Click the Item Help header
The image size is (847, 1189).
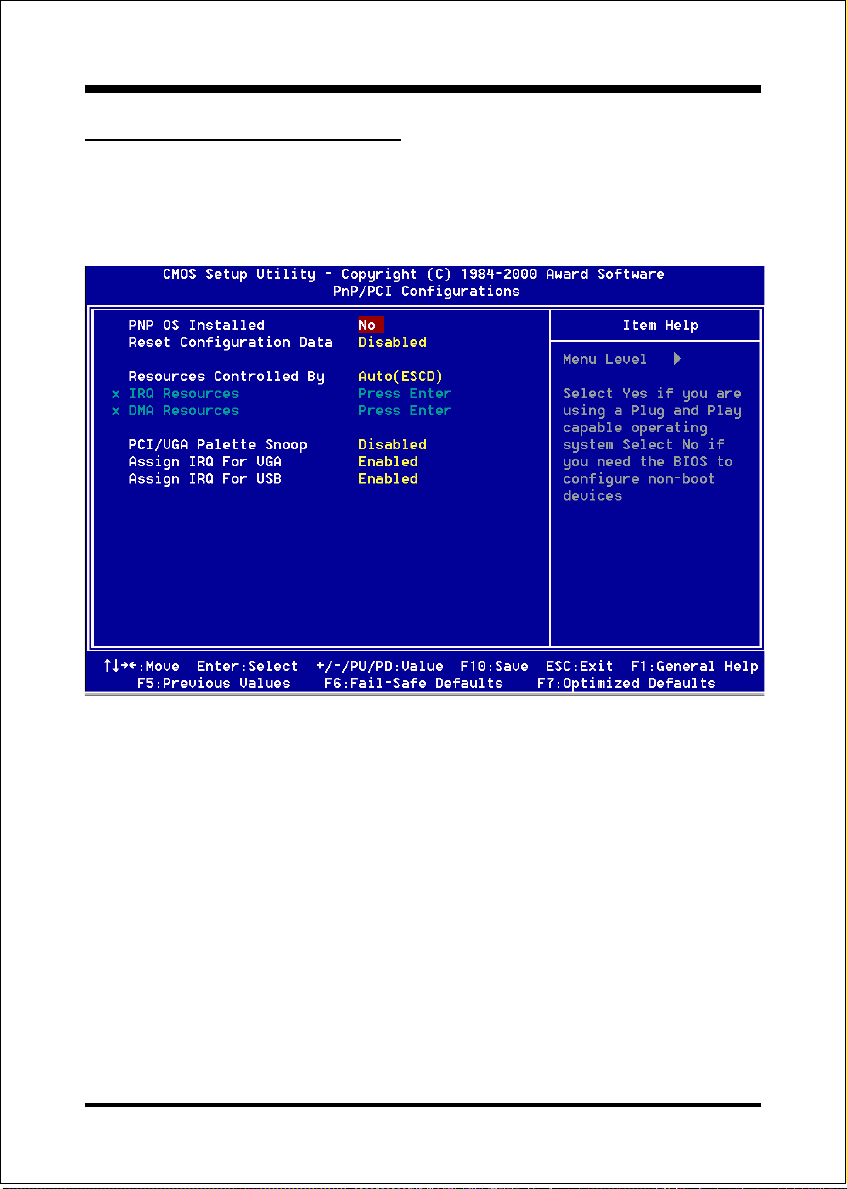coord(660,325)
